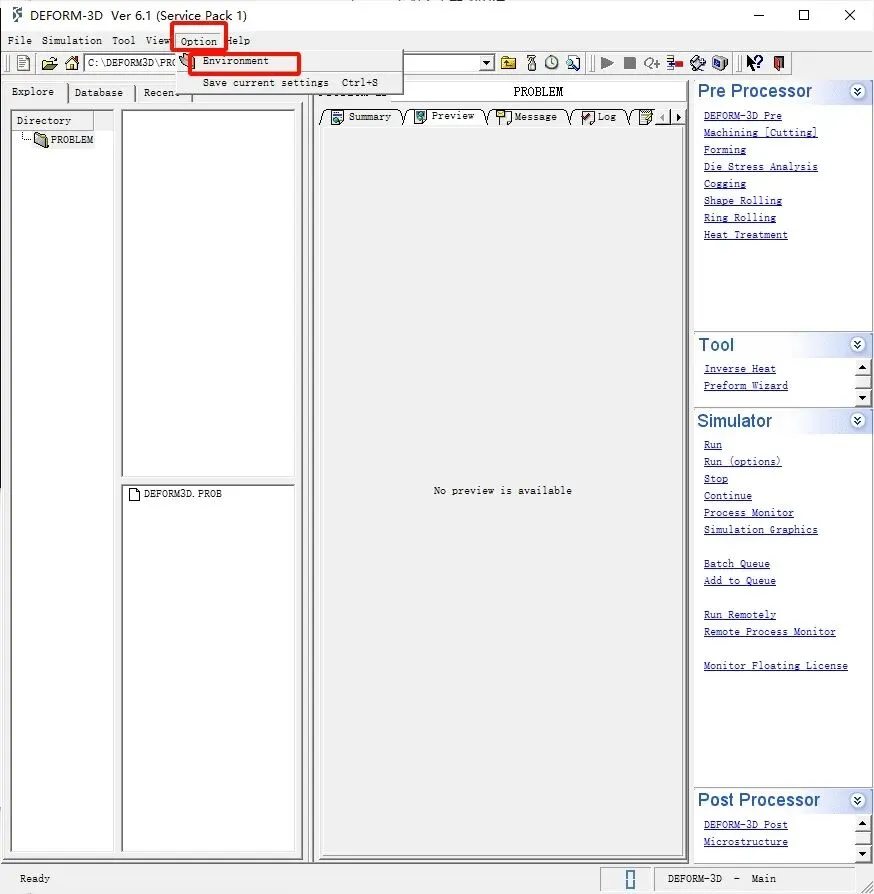
Task: Click the bottle-shaped toolbar icon
Action: coord(531,63)
